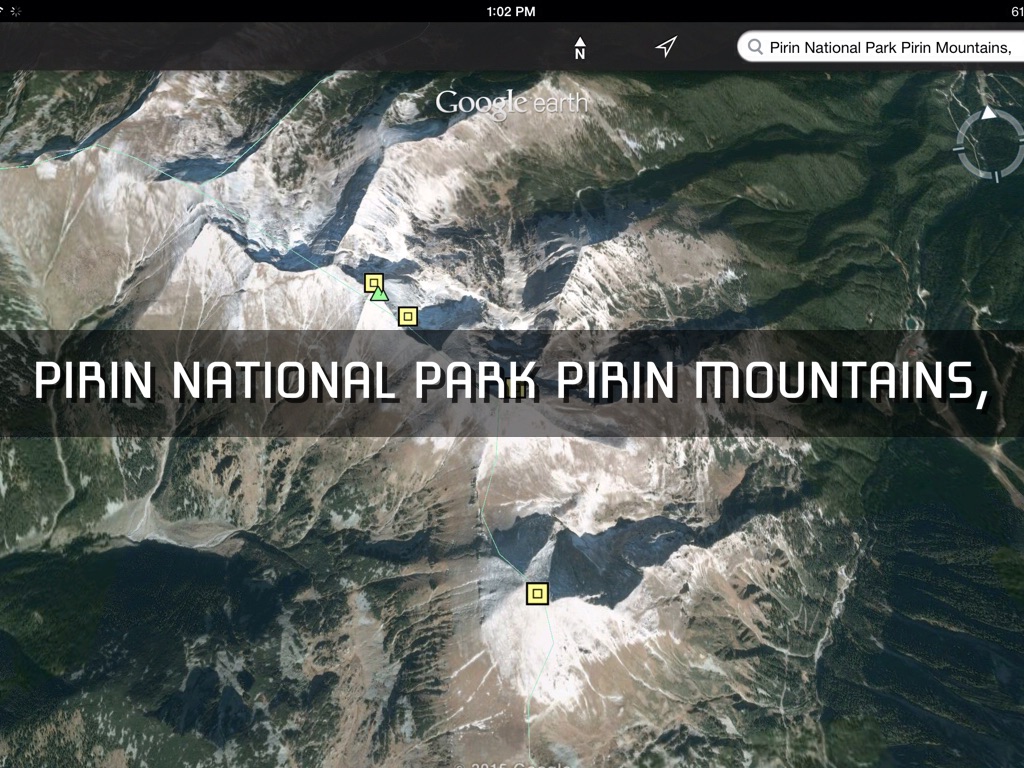Select the lowest yellow square placemark
The image size is (1024, 768).
point(537,594)
